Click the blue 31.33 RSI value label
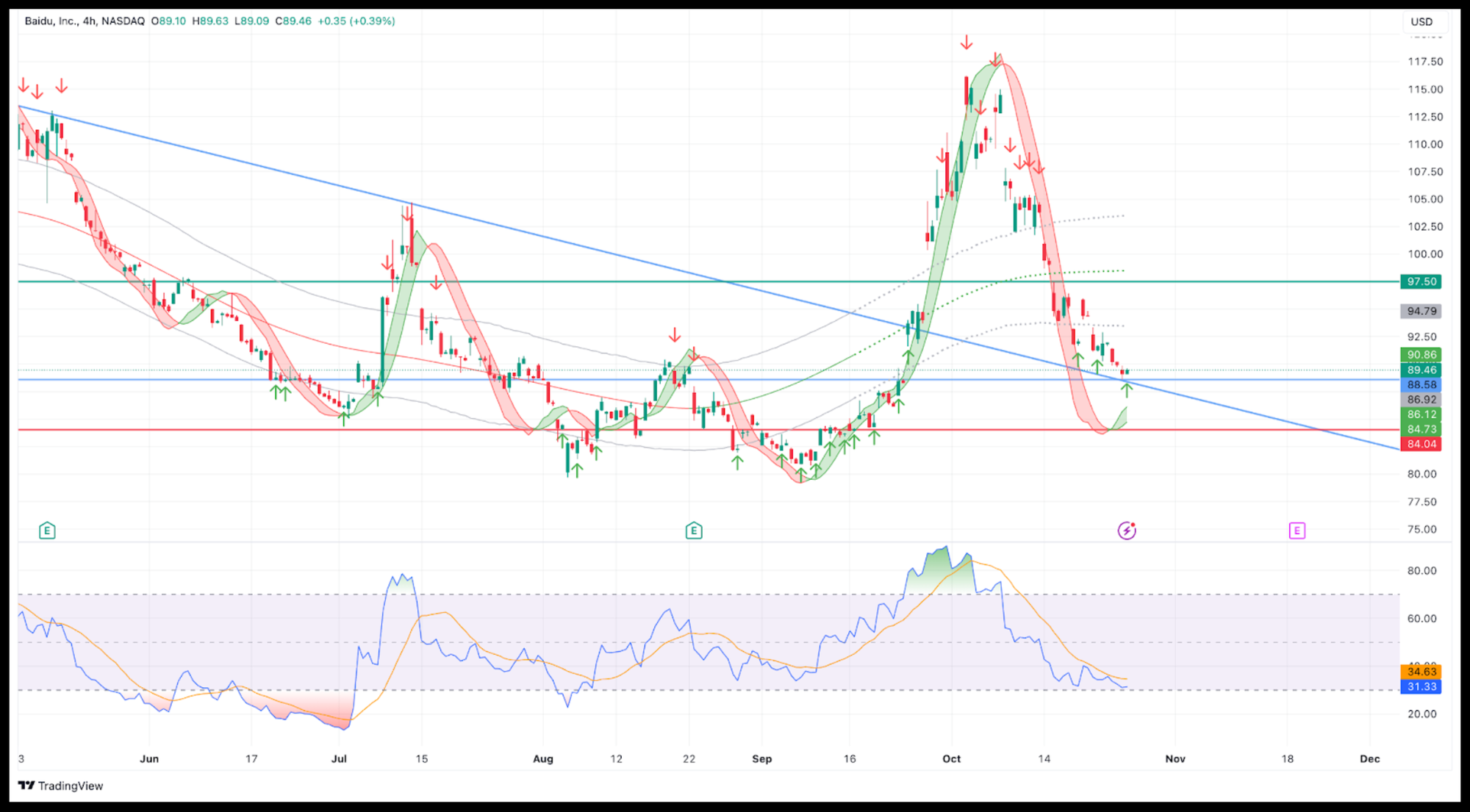The width and height of the screenshot is (1470, 812). pyautogui.click(x=1421, y=686)
